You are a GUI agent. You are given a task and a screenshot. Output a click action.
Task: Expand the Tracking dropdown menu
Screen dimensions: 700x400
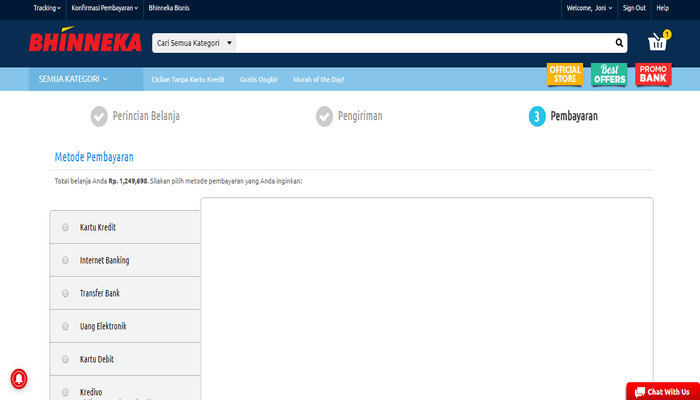coord(47,7)
